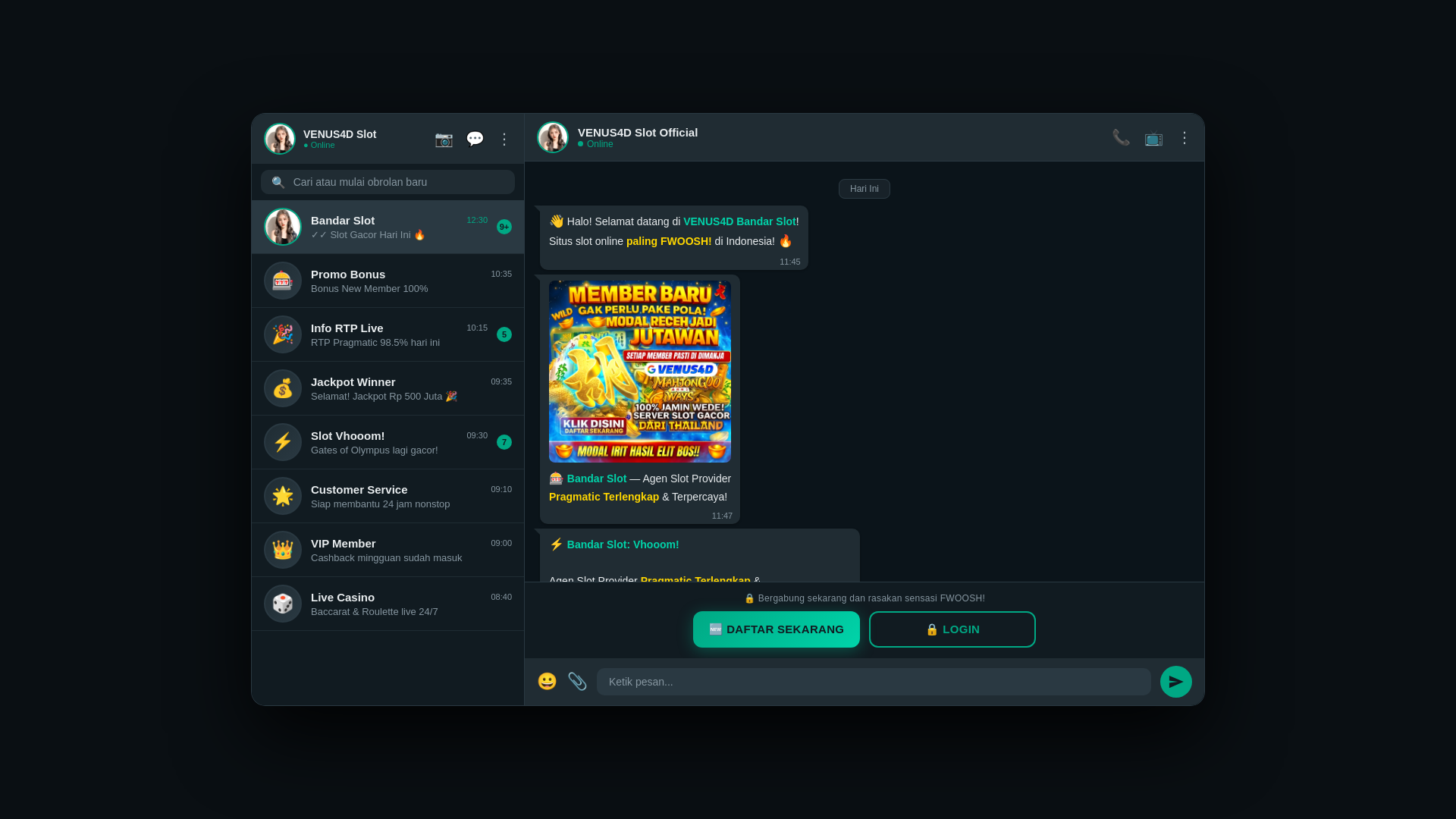Click 'Siap membantu 24 jam nonstop' preview

(x=381, y=504)
